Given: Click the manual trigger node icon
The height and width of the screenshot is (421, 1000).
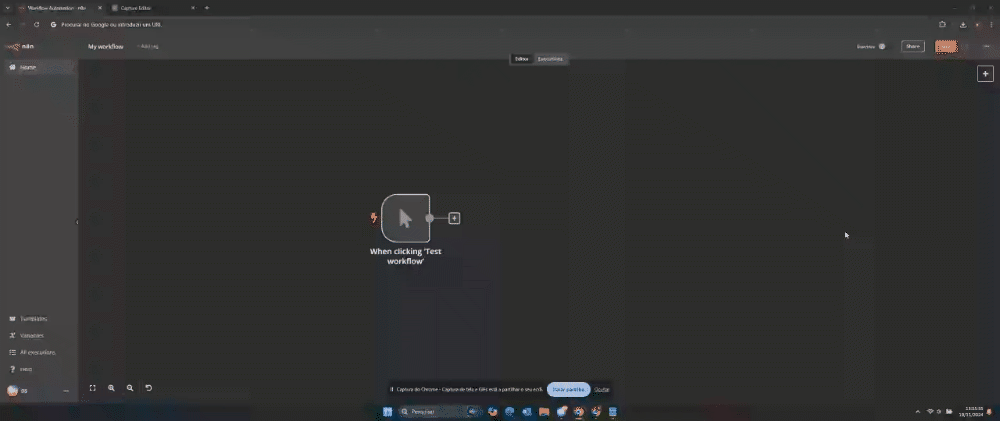Looking at the screenshot, I should tap(405, 218).
